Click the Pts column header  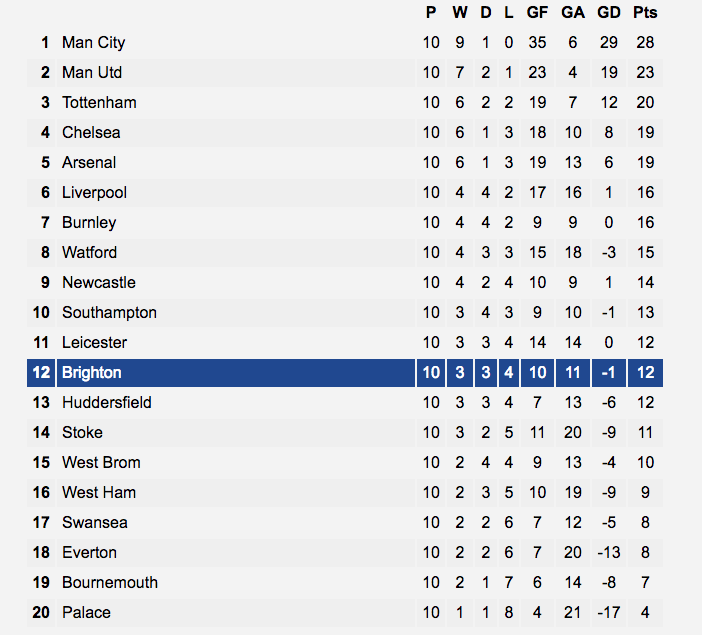click(645, 13)
